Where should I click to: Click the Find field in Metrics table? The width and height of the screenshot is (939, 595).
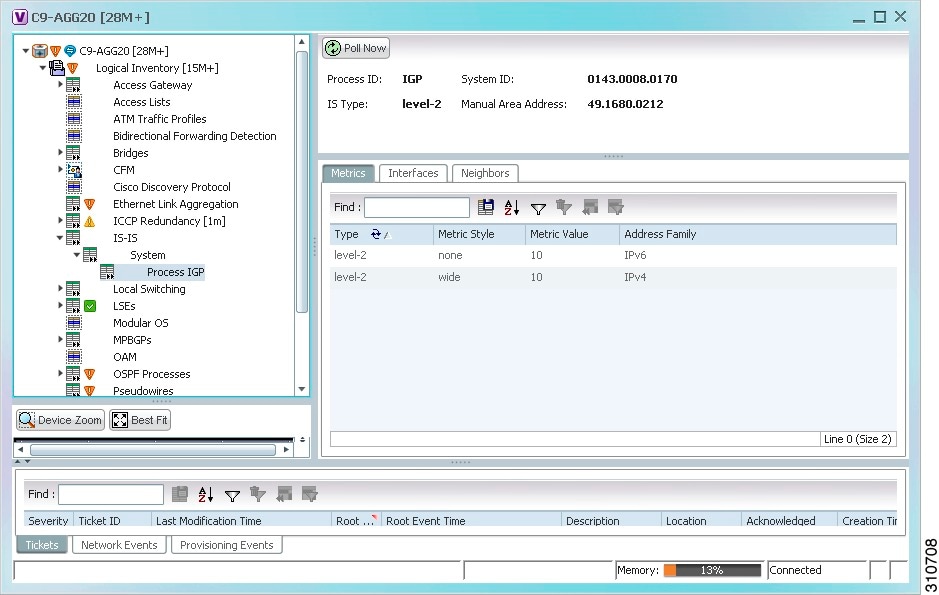pos(417,207)
